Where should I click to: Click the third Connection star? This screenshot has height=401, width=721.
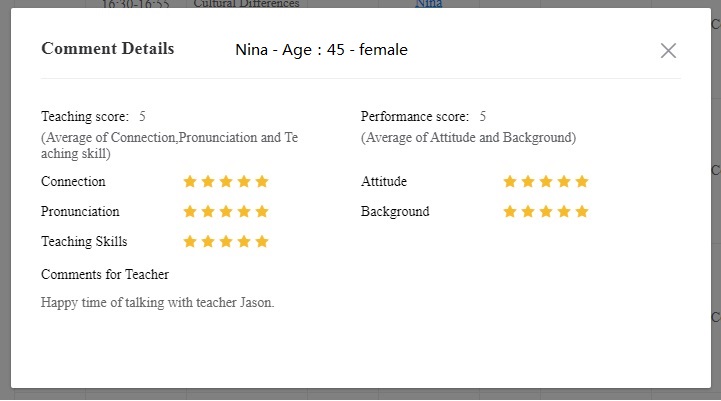point(226,182)
